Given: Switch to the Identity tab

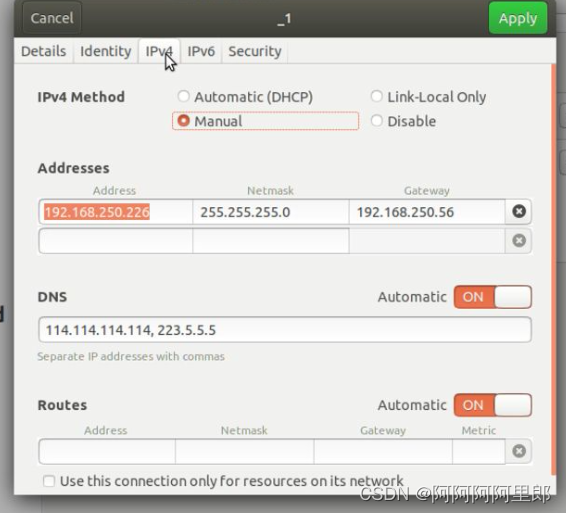Looking at the screenshot, I should click(x=105, y=51).
